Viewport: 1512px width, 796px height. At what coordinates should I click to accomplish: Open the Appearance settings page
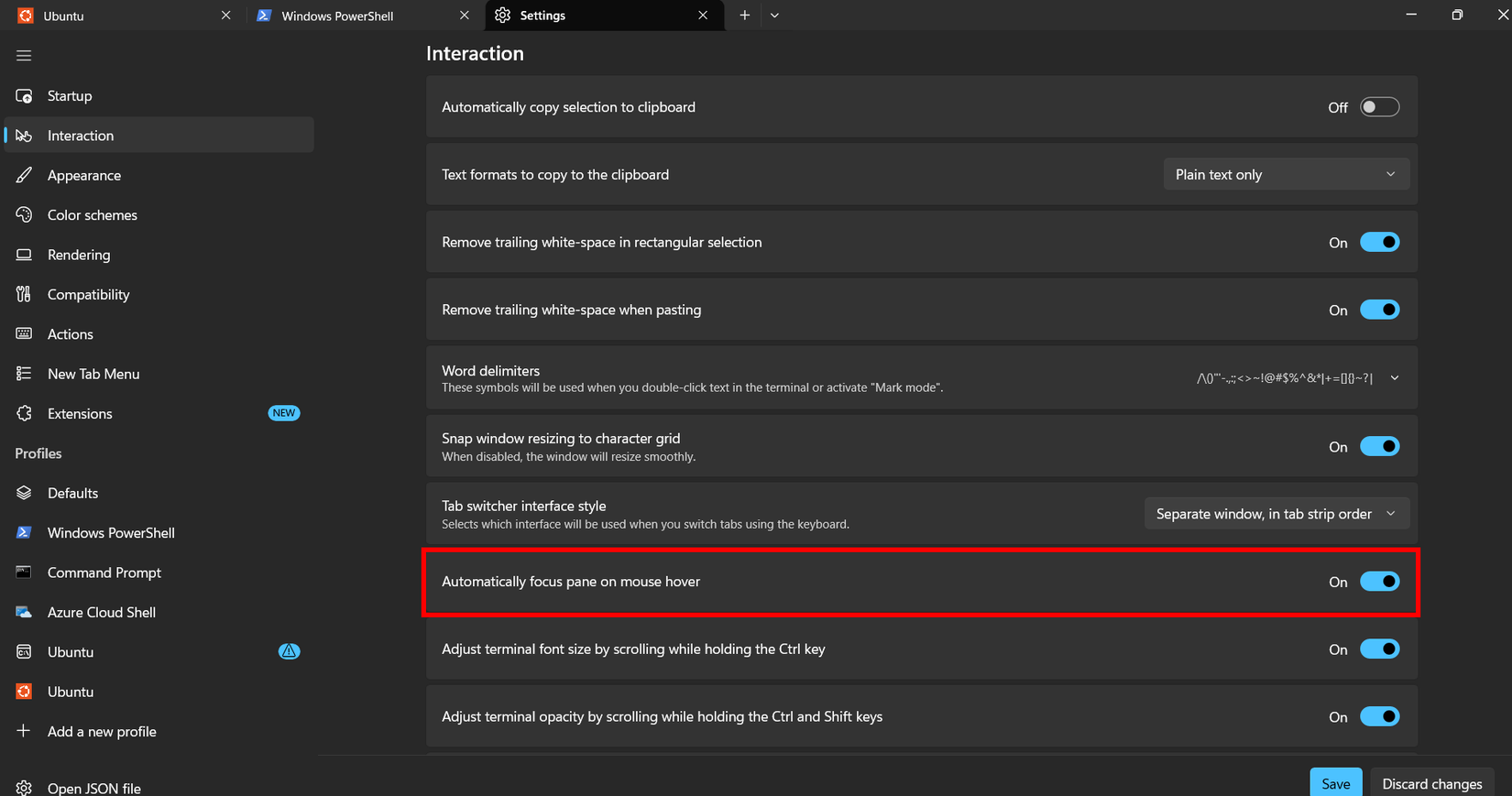(x=159, y=175)
